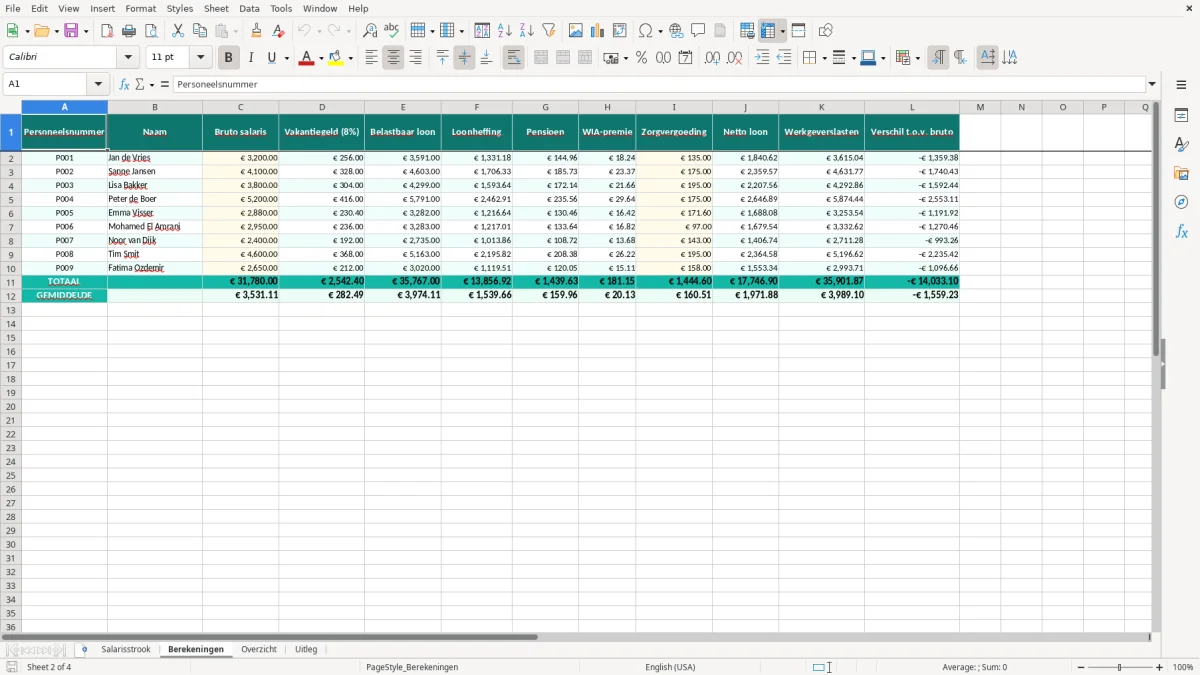
Task: Sort ascending with the A-Z icon
Action: click(505, 31)
